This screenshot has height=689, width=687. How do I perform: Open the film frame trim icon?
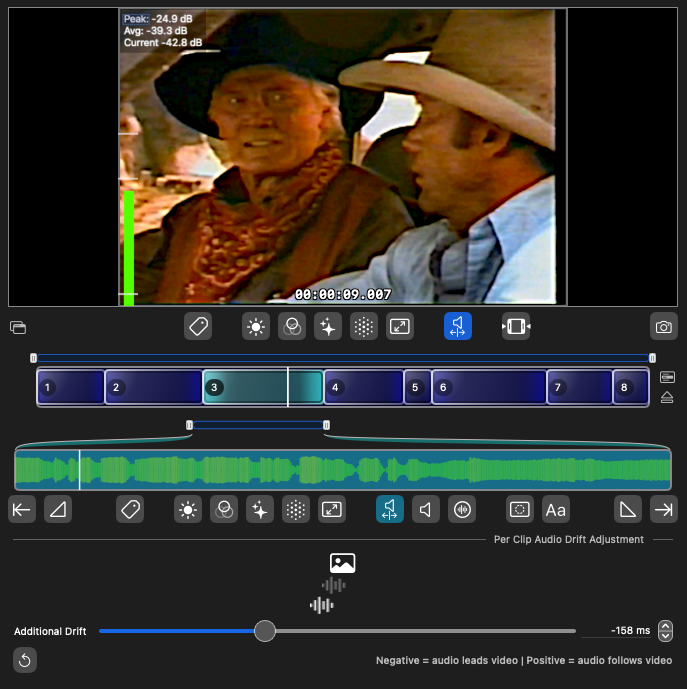pos(516,326)
